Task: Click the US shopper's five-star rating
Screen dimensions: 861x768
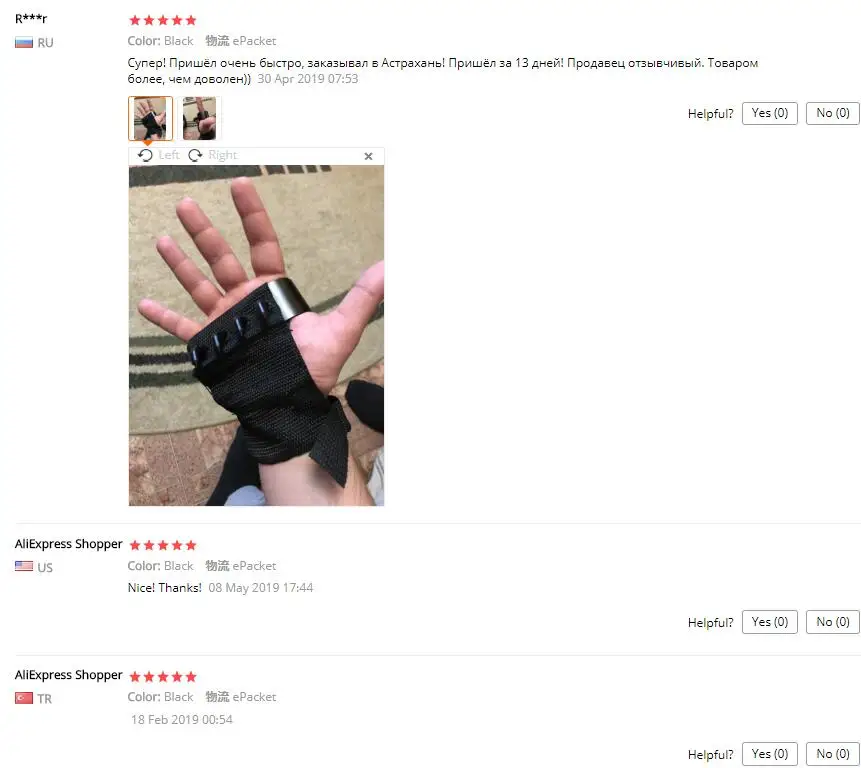Action: coord(163,545)
